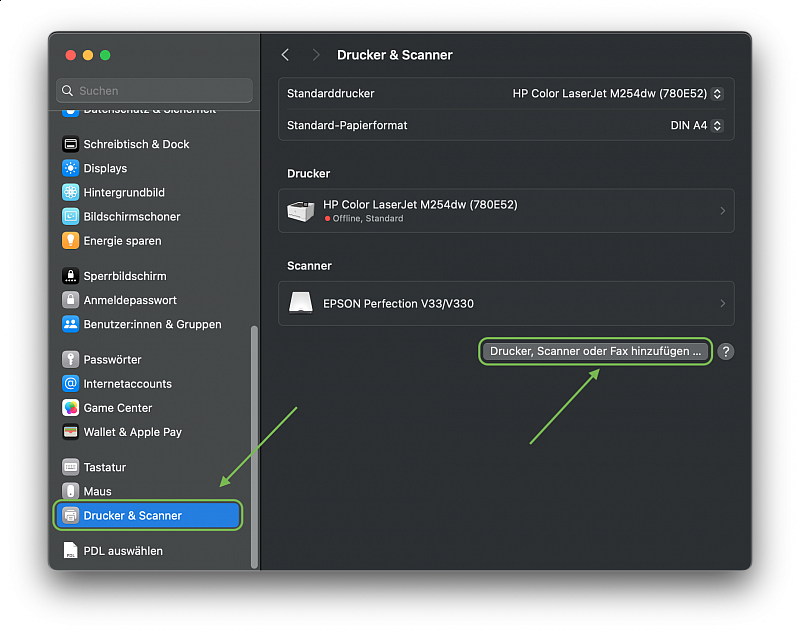Click the Schreibtisch & Dock sidebar icon
This screenshot has width=800, height=635.
tap(70, 144)
